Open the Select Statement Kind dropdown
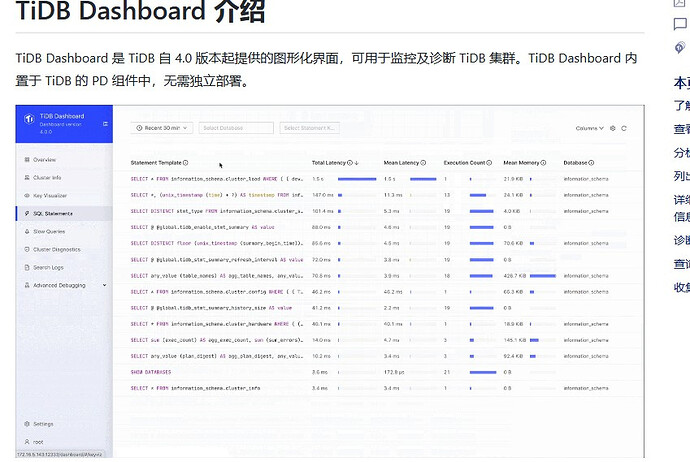The image size is (690, 462). click(309, 128)
